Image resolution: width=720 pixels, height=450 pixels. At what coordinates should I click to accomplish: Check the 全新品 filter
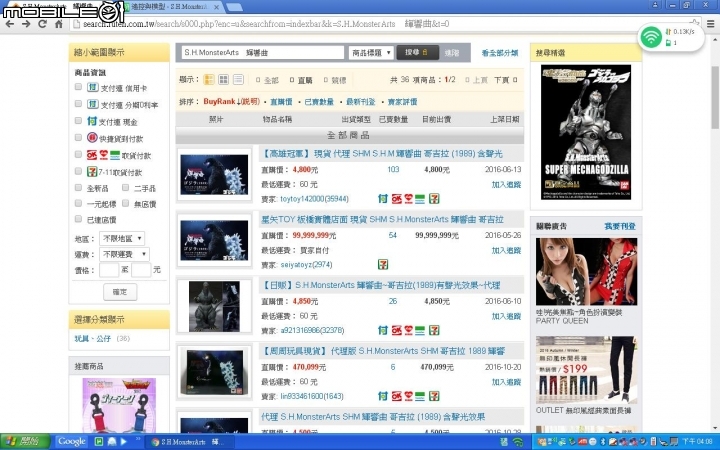(x=79, y=187)
